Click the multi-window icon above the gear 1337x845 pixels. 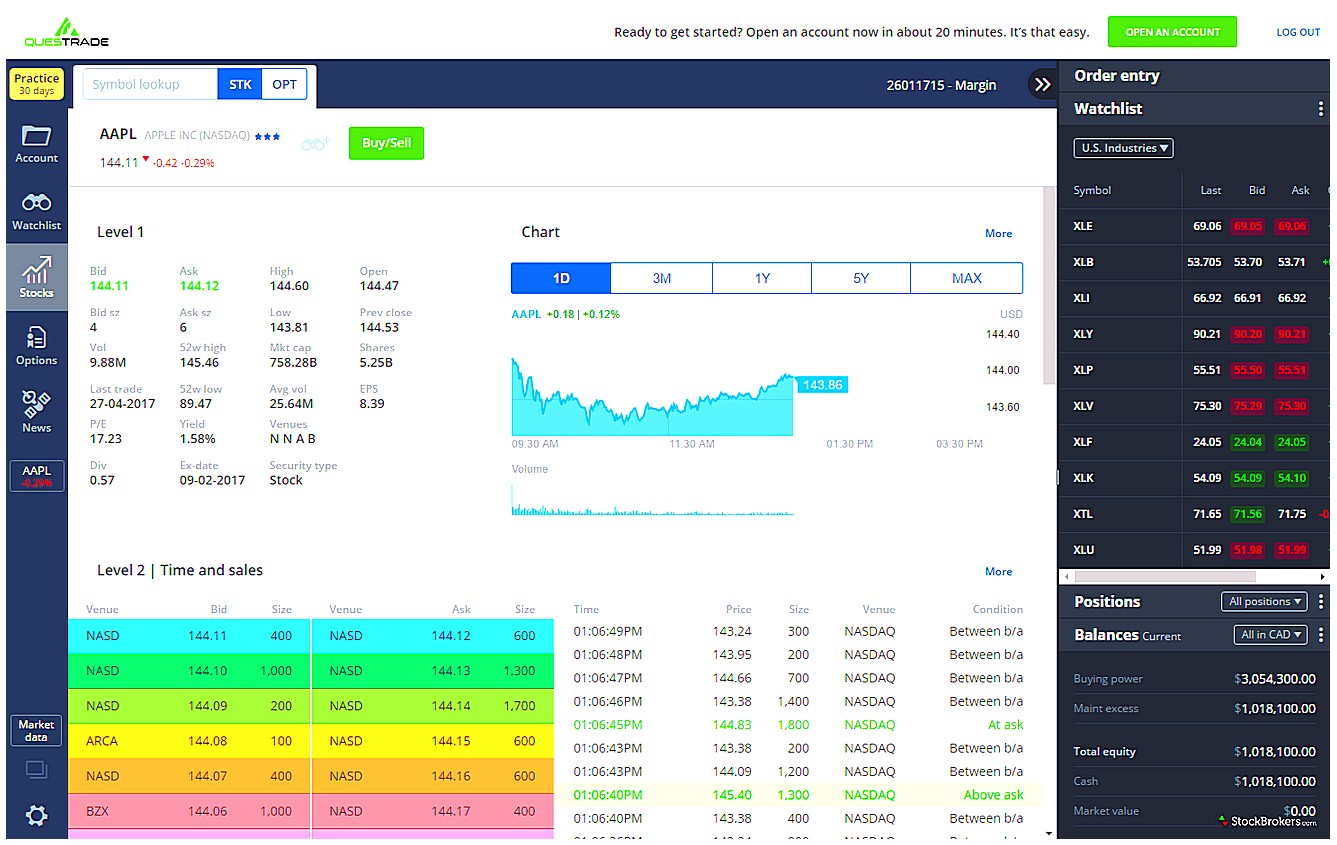36,769
